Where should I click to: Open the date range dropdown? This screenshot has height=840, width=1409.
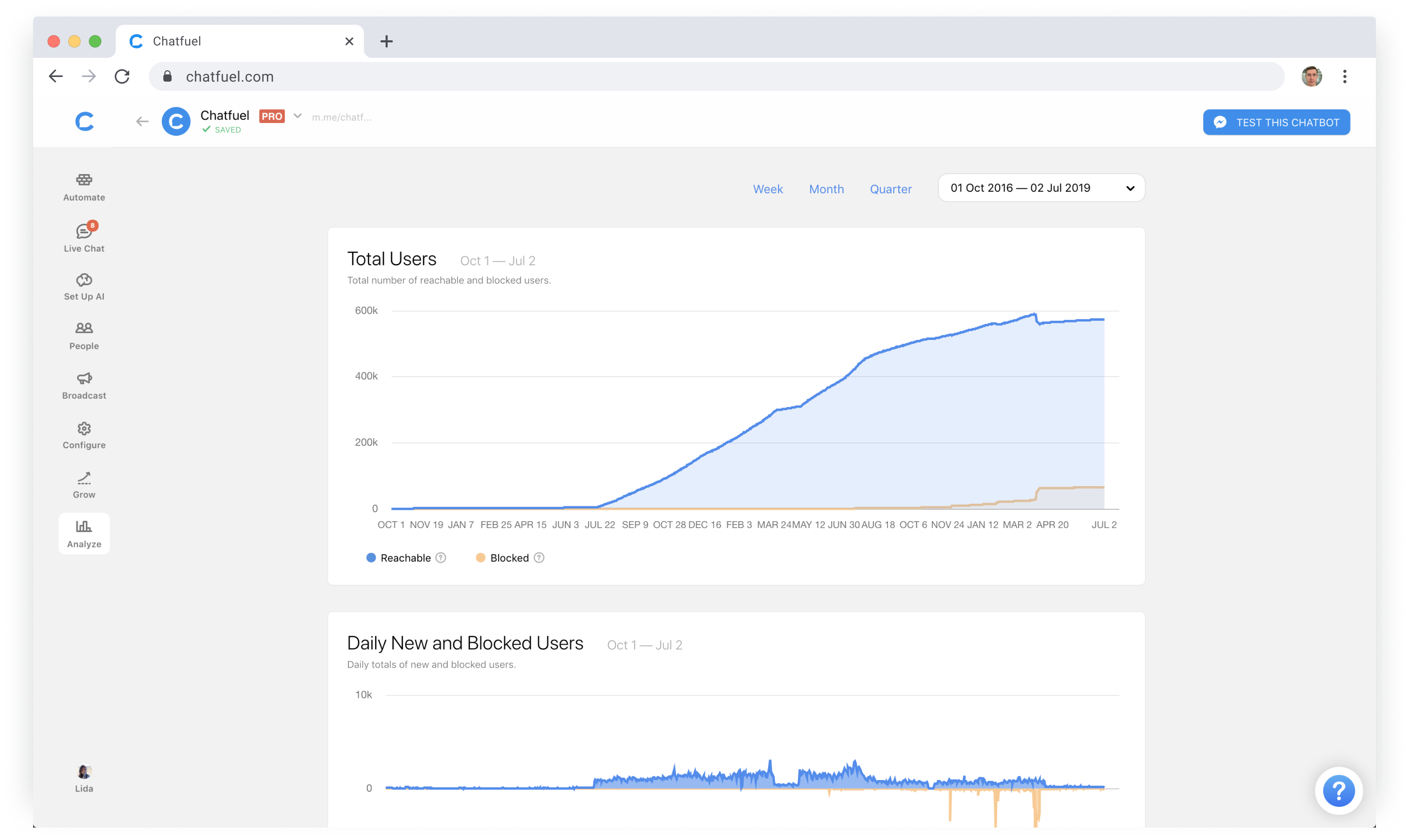point(1041,188)
